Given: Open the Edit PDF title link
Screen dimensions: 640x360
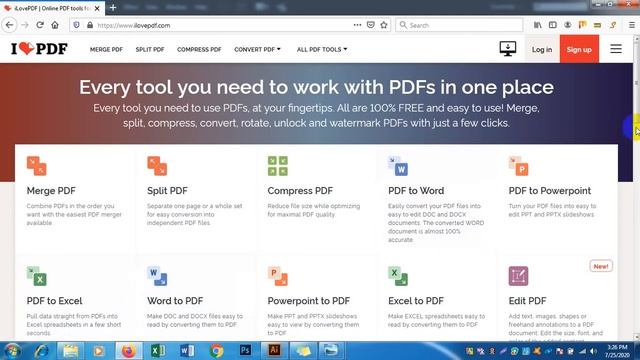Looking at the screenshot, I should [x=527, y=301].
